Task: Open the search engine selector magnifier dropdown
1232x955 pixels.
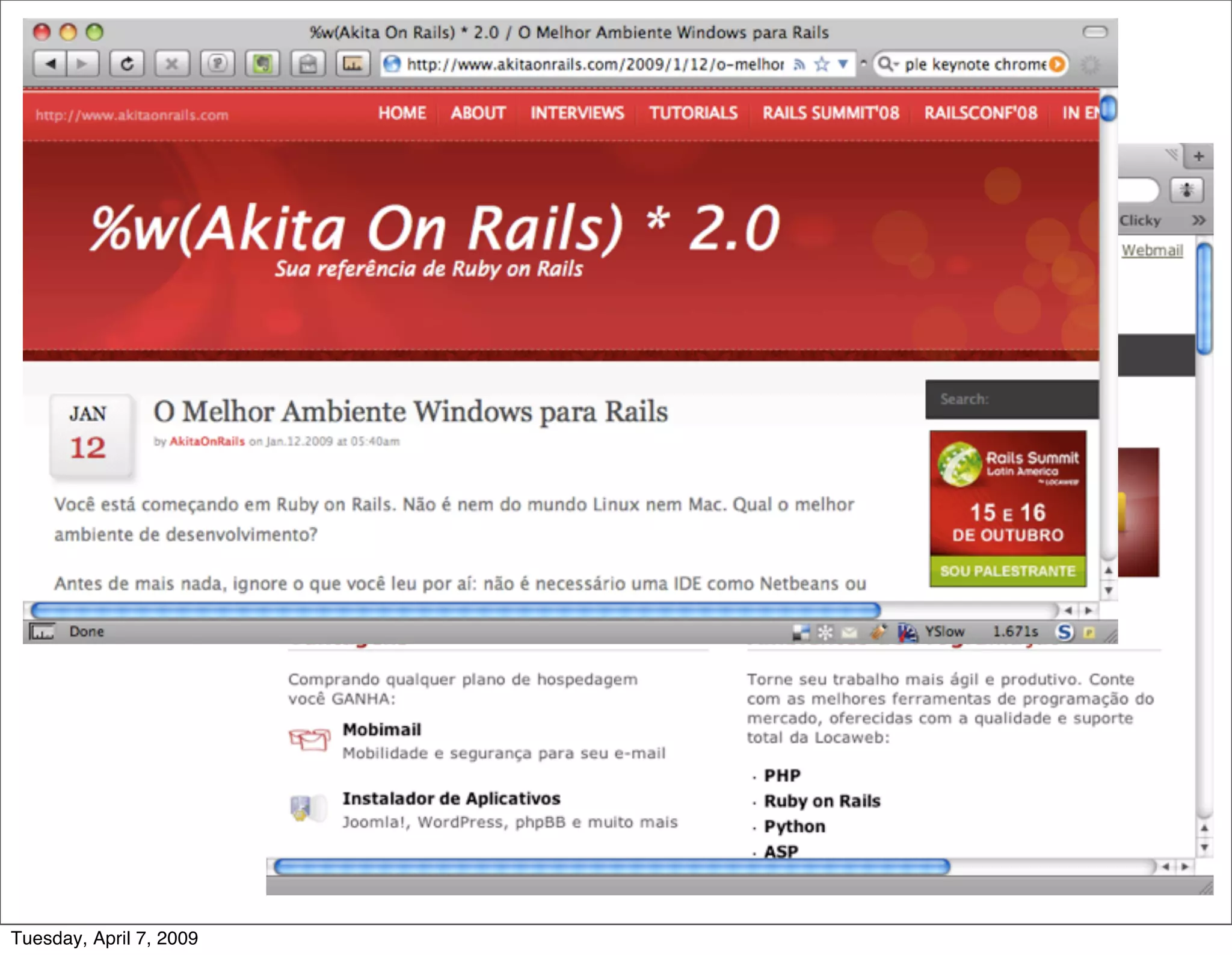Action: (x=887, y=64)
